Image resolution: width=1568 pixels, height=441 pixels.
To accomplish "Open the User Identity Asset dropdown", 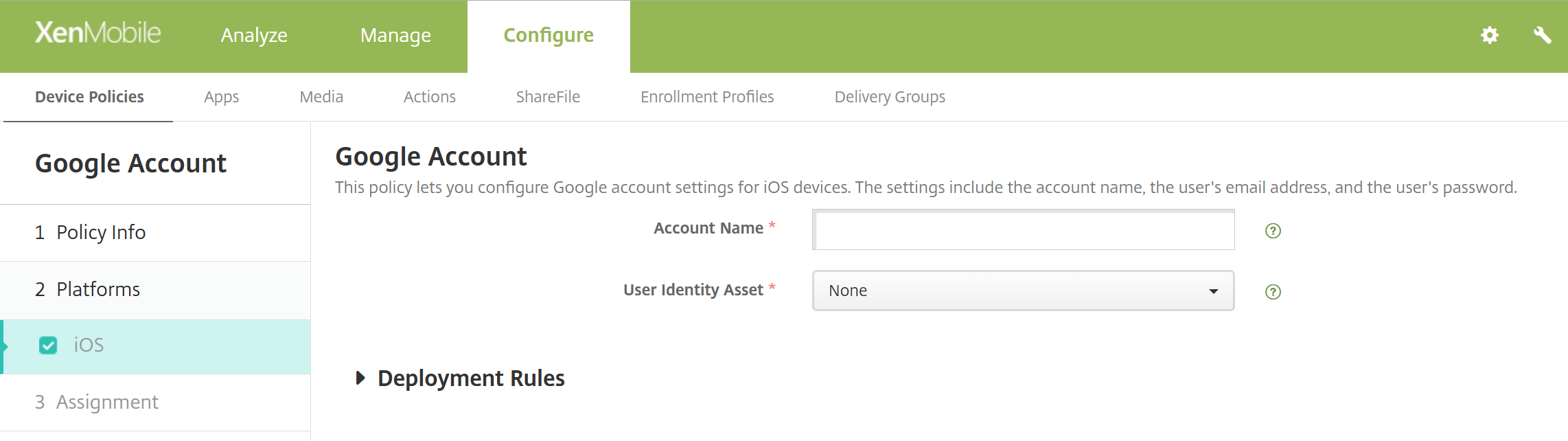I will tap(1023, 291).
